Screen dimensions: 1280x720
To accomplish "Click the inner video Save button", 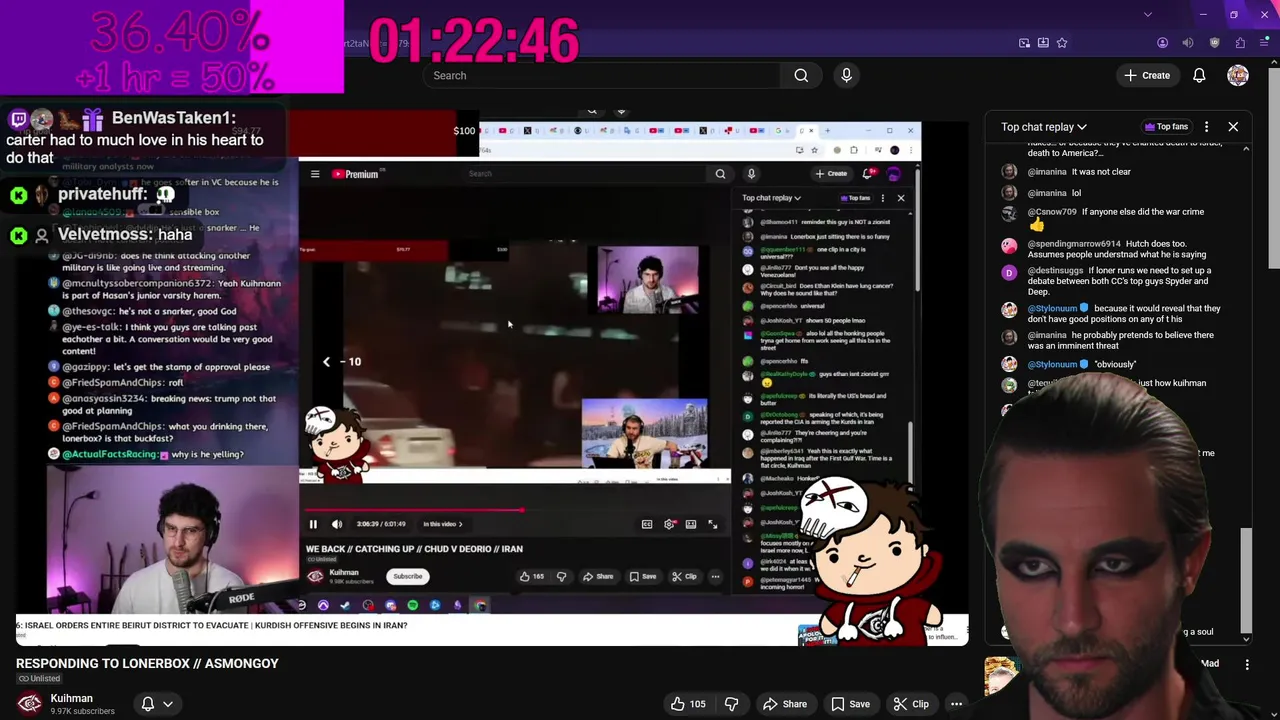I will pyautogui.click(x=643, y=576).
